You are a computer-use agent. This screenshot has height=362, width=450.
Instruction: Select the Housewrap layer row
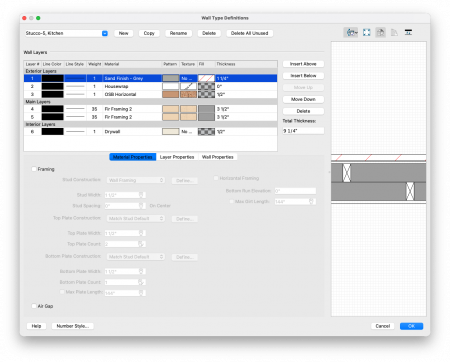pos(150,86)
